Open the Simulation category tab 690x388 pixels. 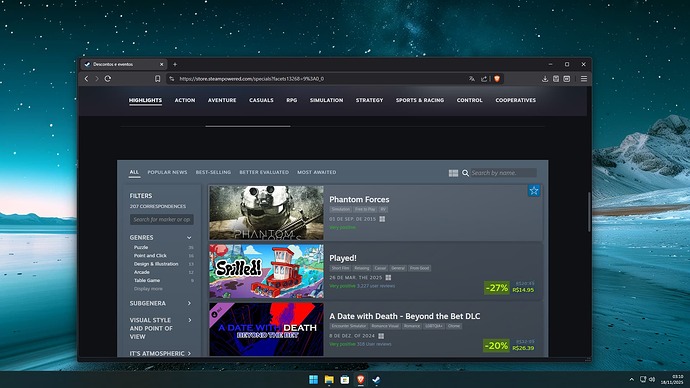tap(327, 100)
